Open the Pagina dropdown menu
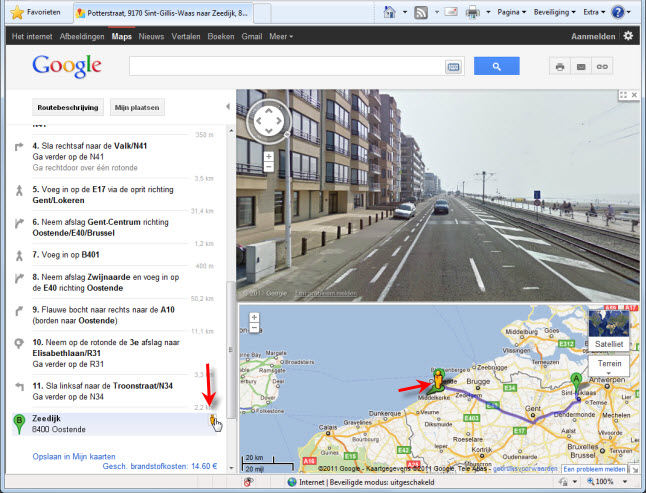This screenshot has width=646, height=493. [511, 12]
